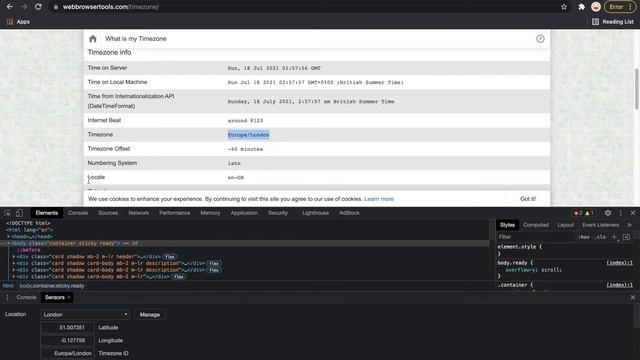Open the Apps shortcut in bookmarks bar
Viewport: 640px width, 360px height.
coord(18,22)
